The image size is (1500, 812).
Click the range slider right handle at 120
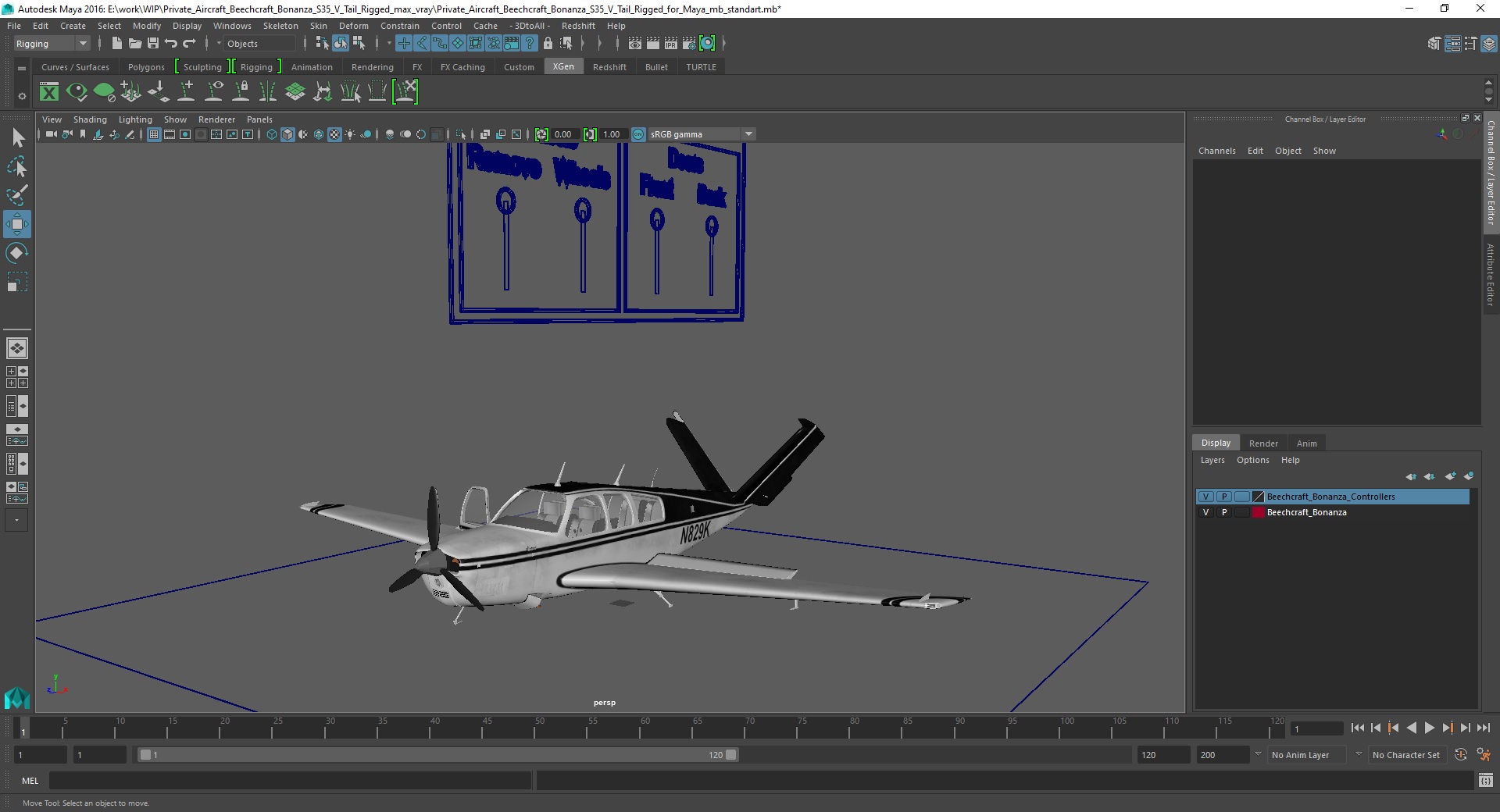coord(730,755)
